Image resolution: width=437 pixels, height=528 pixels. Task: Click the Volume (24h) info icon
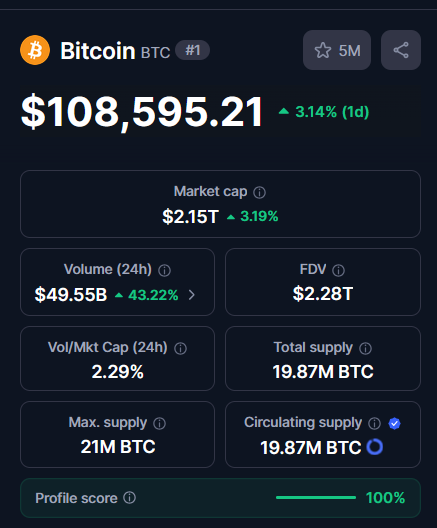(x=164, y=270)
